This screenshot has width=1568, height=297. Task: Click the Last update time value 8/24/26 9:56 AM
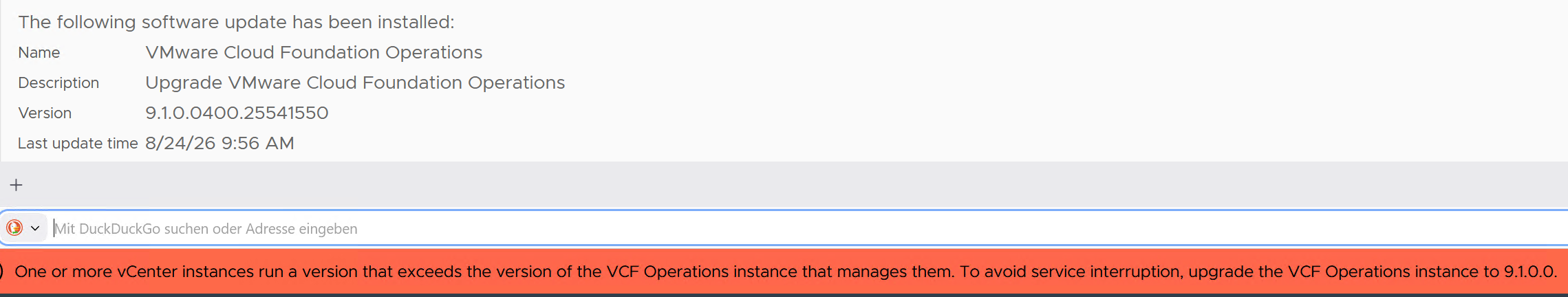coord(219,143)
